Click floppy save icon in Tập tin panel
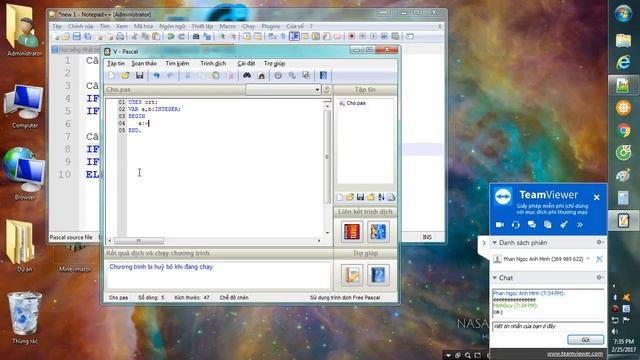The image size is (640, 360). pyautogui.click(x=360, y=197)
